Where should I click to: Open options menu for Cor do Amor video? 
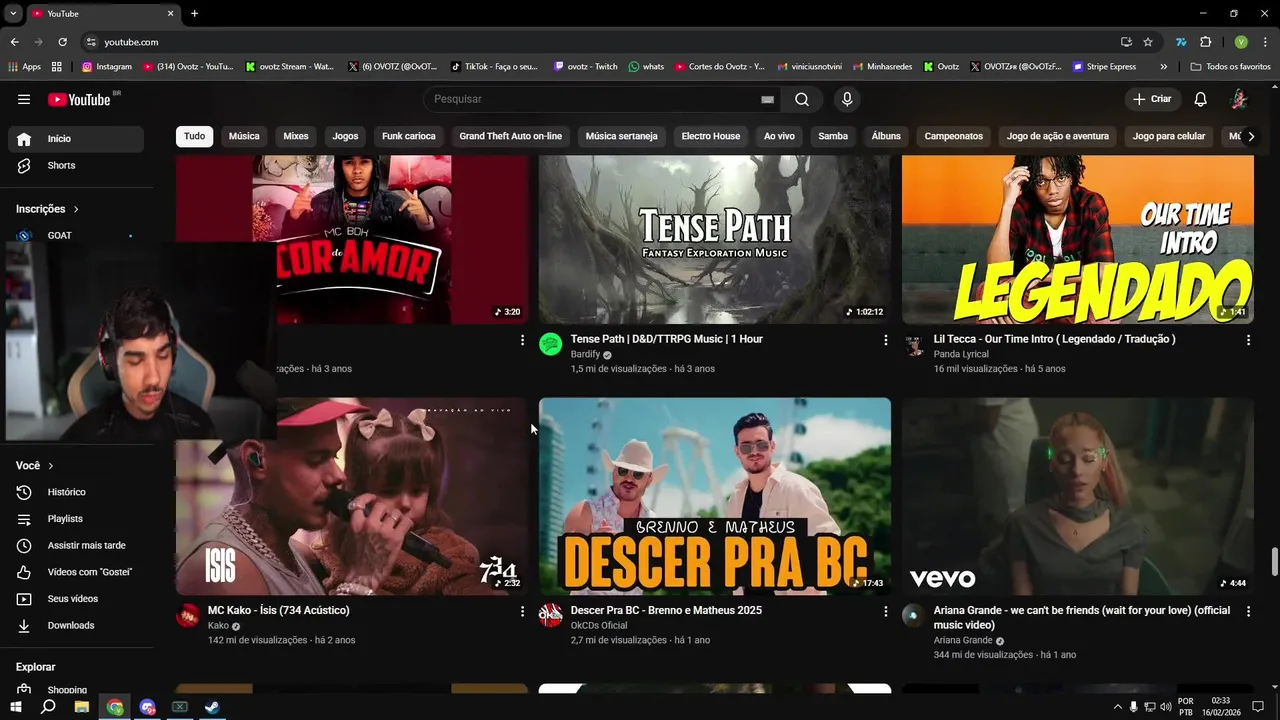click(x=522, y=340)
